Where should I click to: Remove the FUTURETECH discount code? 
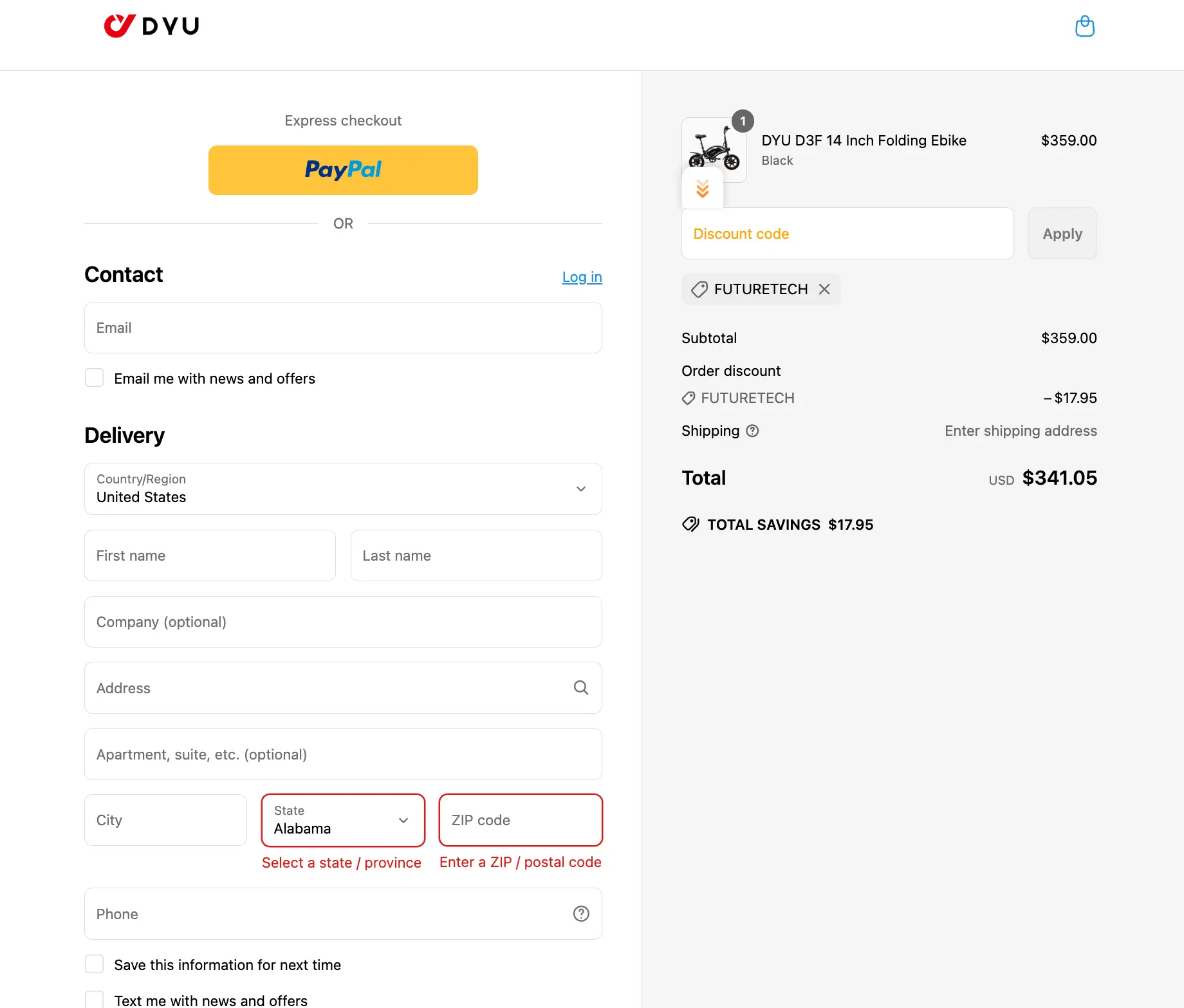pyautogui.click(x=824, y=289)
